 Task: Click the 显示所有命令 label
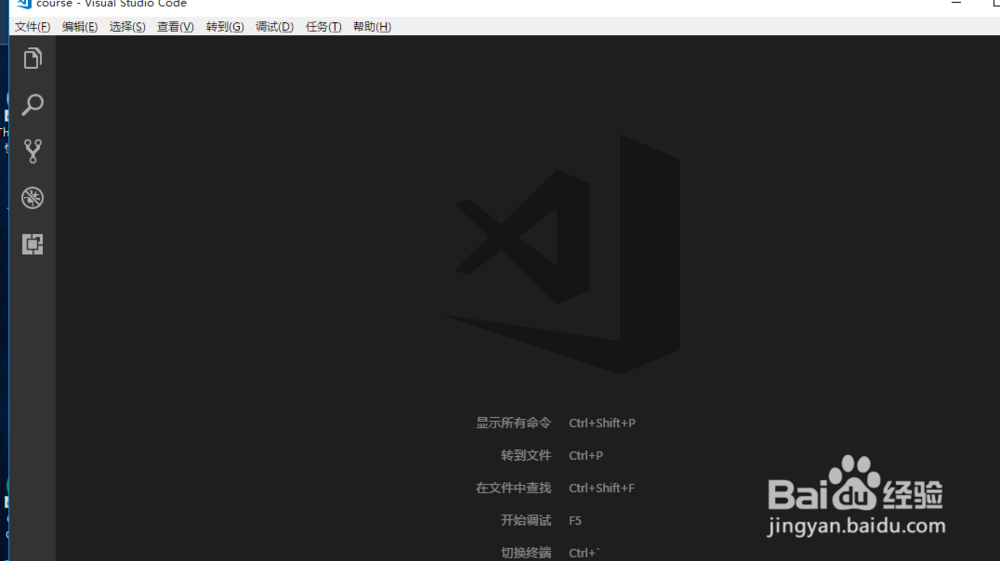tap(513, 423)
